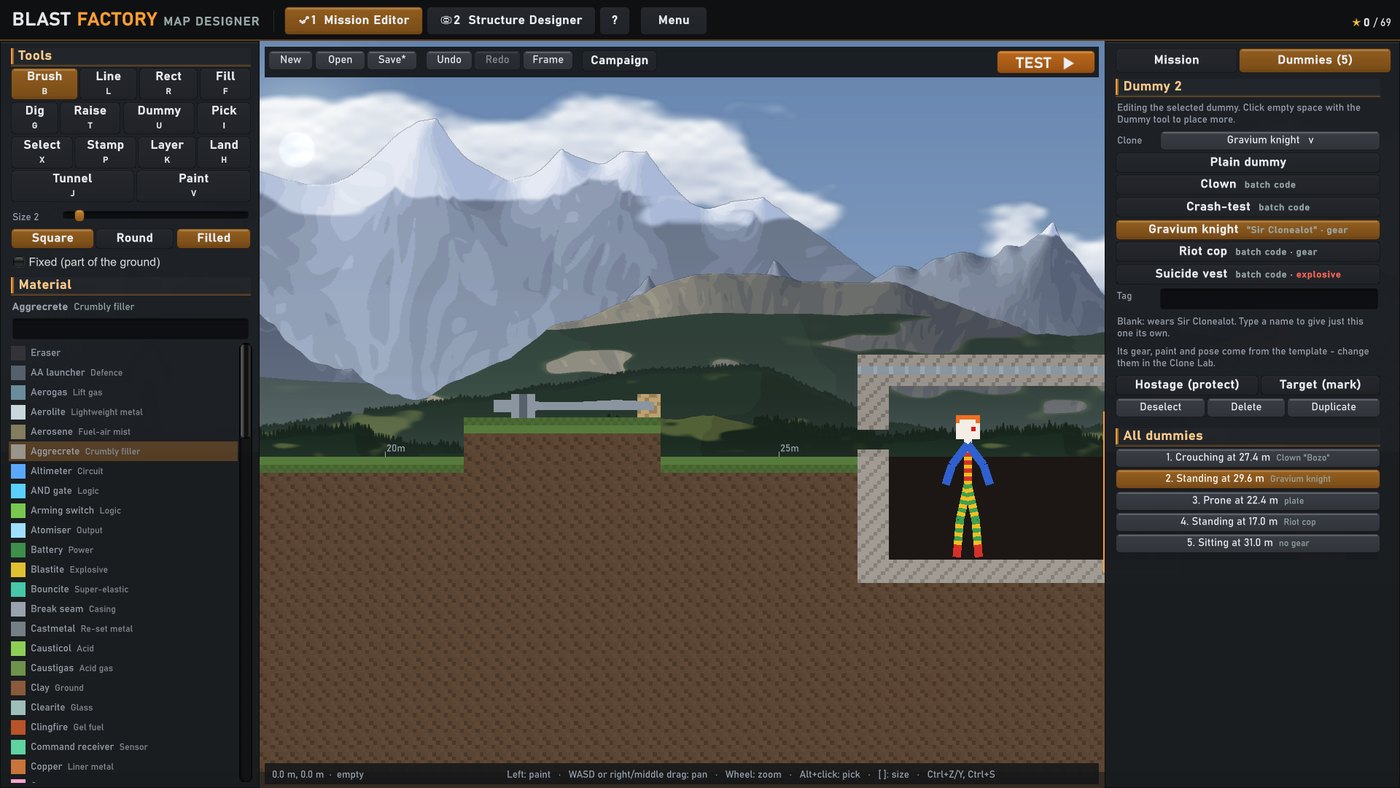Mark dummy as Hostage (protect)

(1187, 385)
